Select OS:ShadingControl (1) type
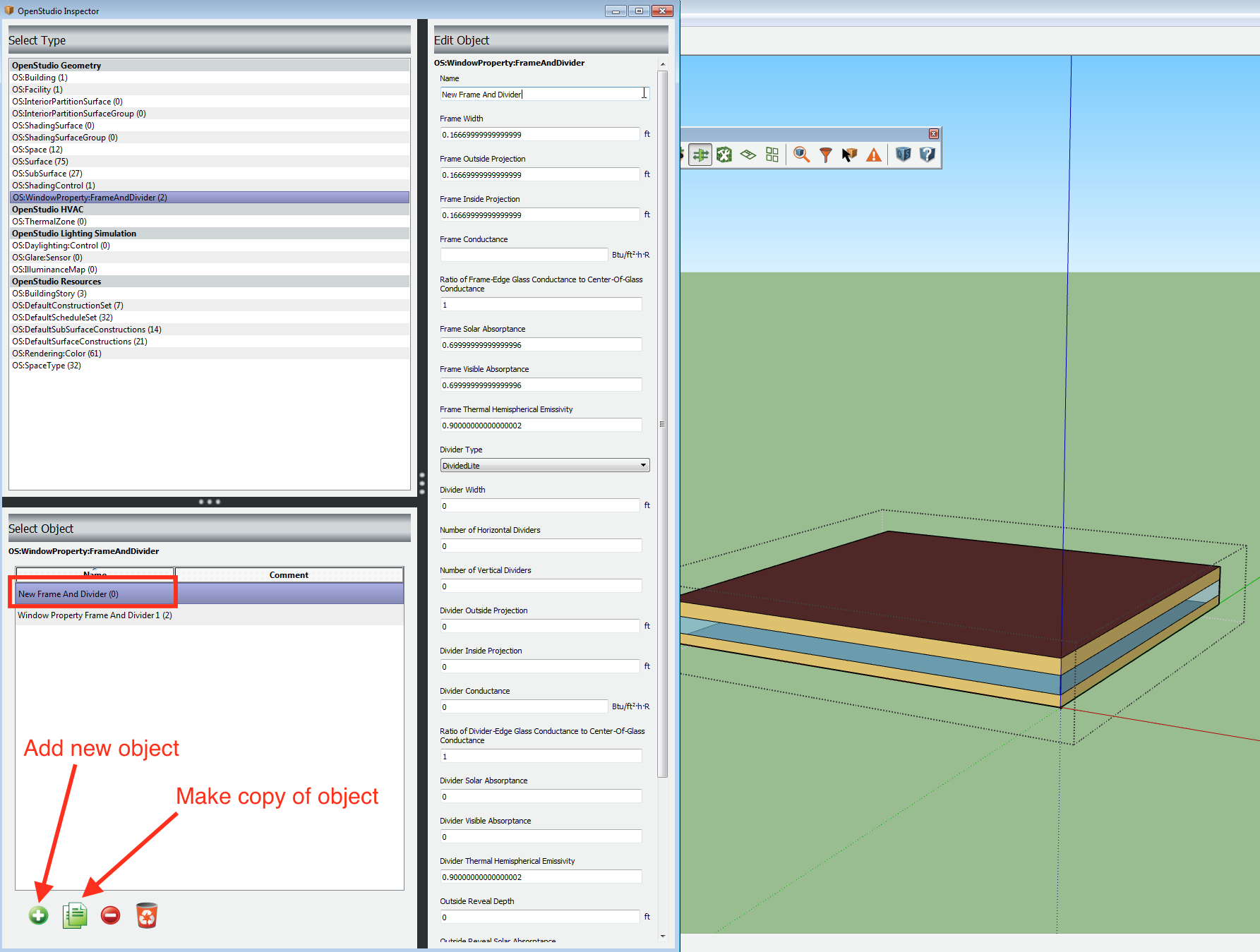Image resolution: width=1260 pixels, height=952 pixels. pos(209,186)
